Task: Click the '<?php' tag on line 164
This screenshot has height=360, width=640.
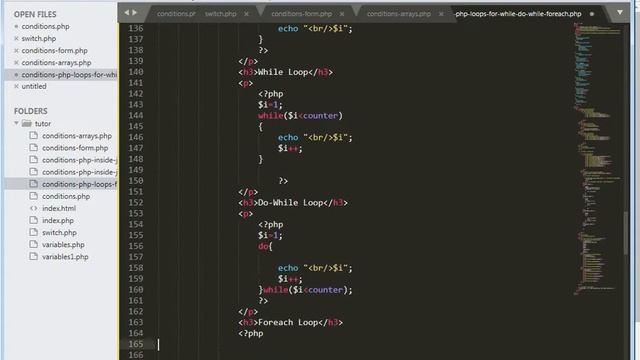Action: [x=251, y=333]
